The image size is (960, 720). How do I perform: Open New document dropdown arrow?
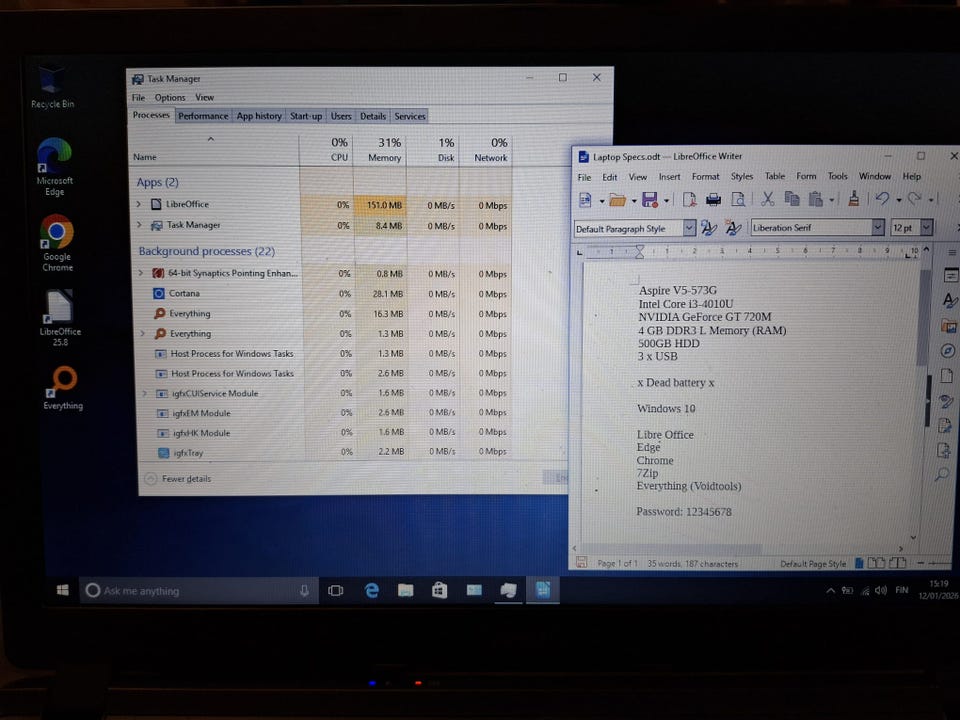[x=602, y=201]
